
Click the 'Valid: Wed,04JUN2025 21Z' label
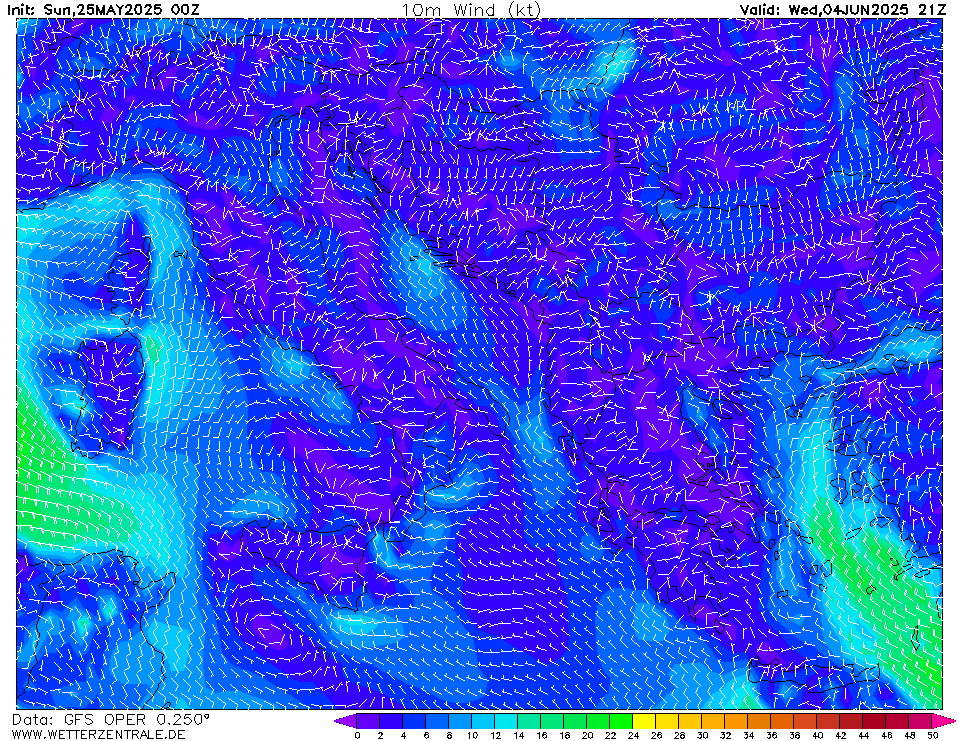click(x=843, y=9)
